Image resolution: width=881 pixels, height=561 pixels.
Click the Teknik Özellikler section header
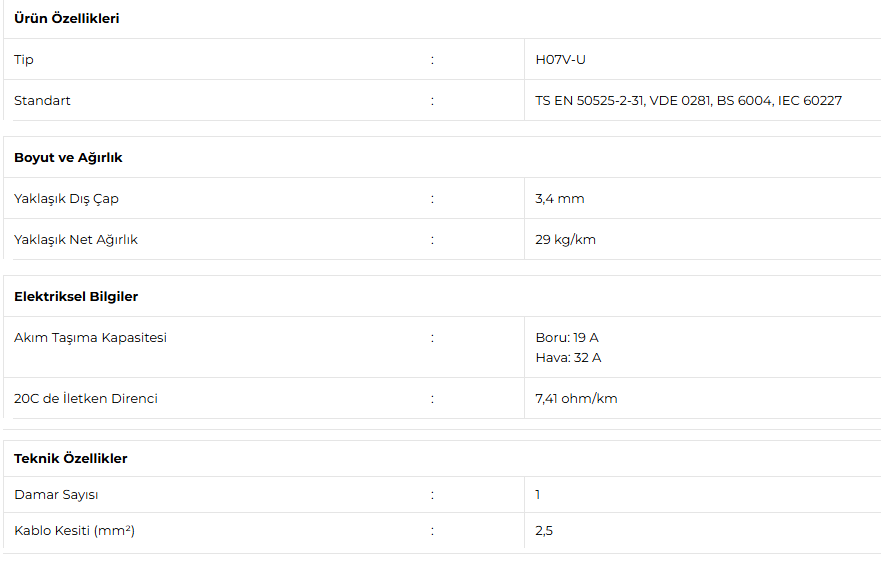(x=71, y=458)
